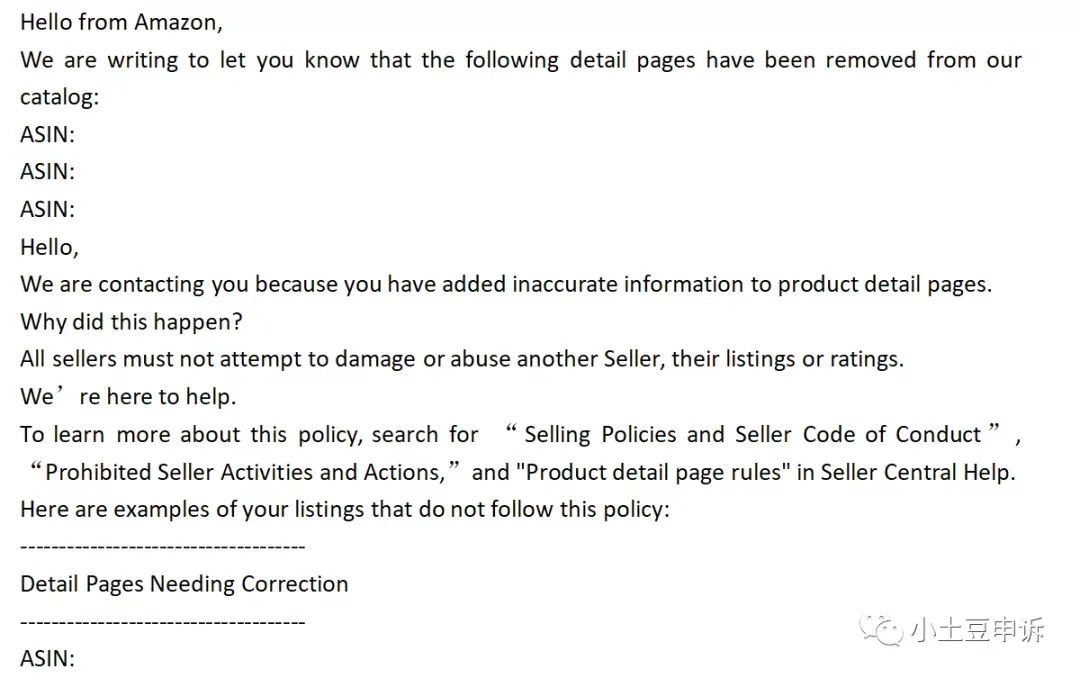This screenshot has height=678, width=1080.
Task: Click 'Prohibited Seller Activities and Actions' phrase
Action: pos(245,473)
